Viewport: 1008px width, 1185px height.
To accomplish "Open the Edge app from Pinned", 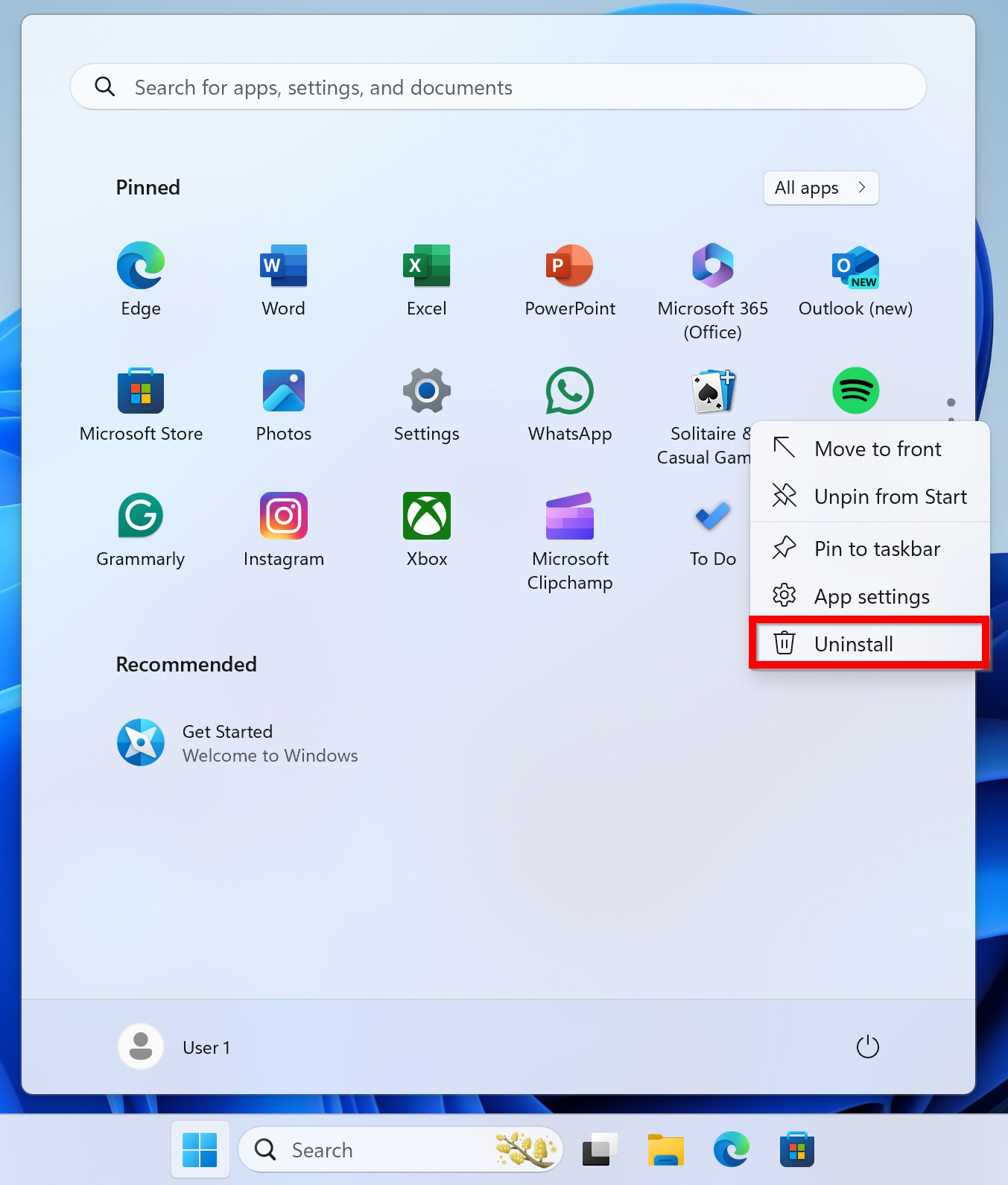I will (141, 279).
